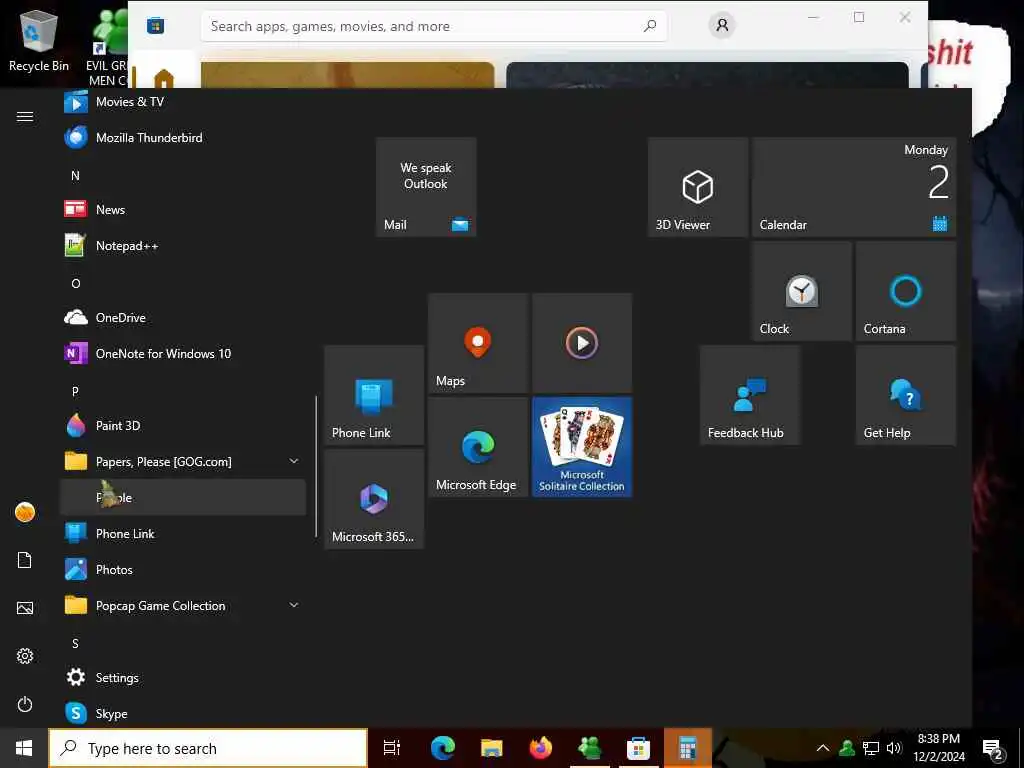The image size is (1024, 768).
Task: Focus the taskbar search box
Action: (208, 748)
